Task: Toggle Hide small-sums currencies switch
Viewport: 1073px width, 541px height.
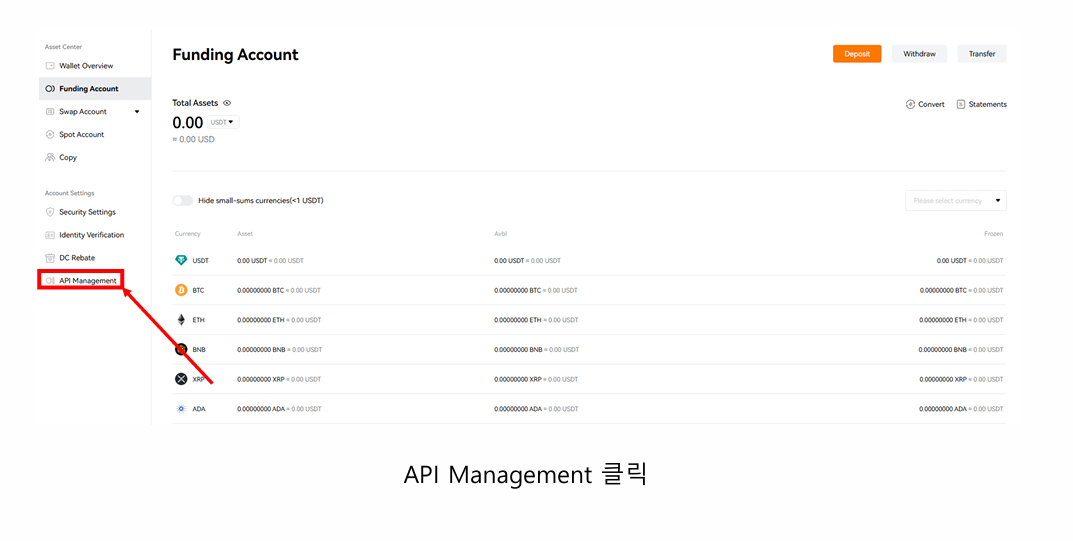Action: (182, 200)
